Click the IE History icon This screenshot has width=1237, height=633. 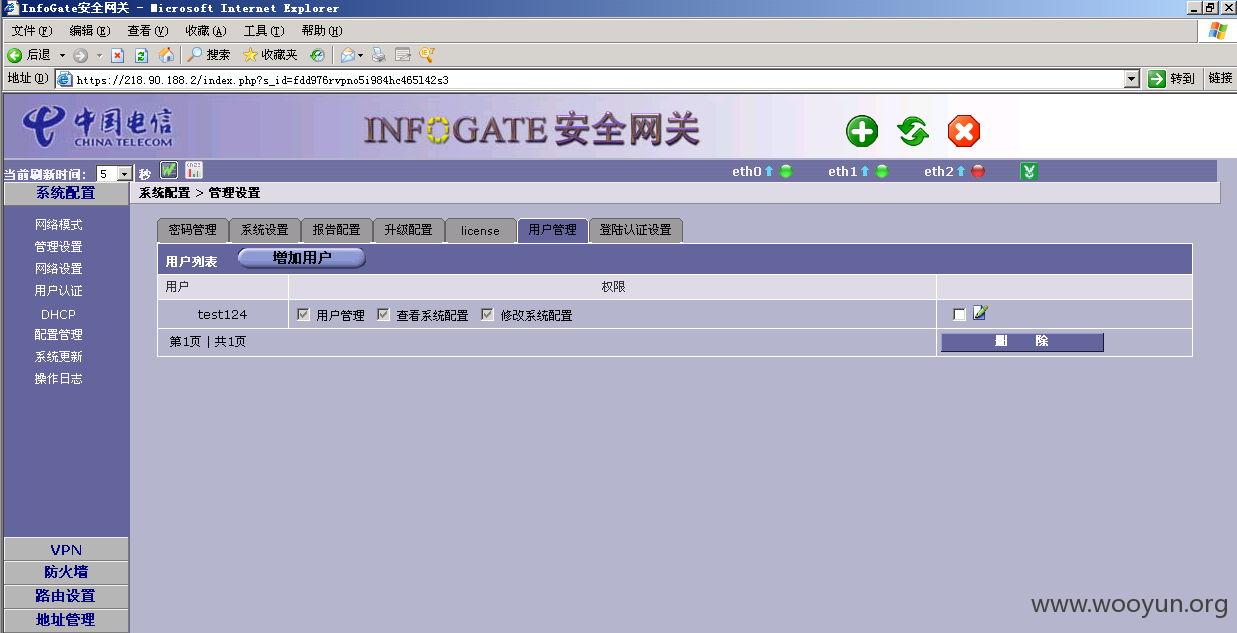pyautogui.click(x=317, y=55)
